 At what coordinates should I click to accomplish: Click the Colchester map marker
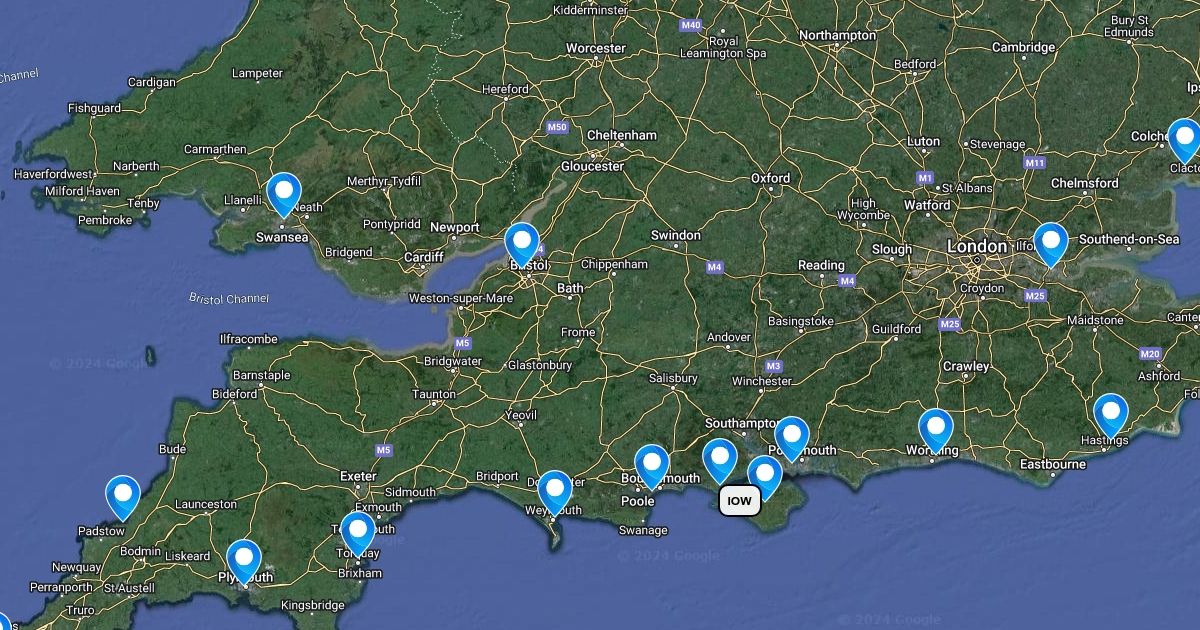1185,140
